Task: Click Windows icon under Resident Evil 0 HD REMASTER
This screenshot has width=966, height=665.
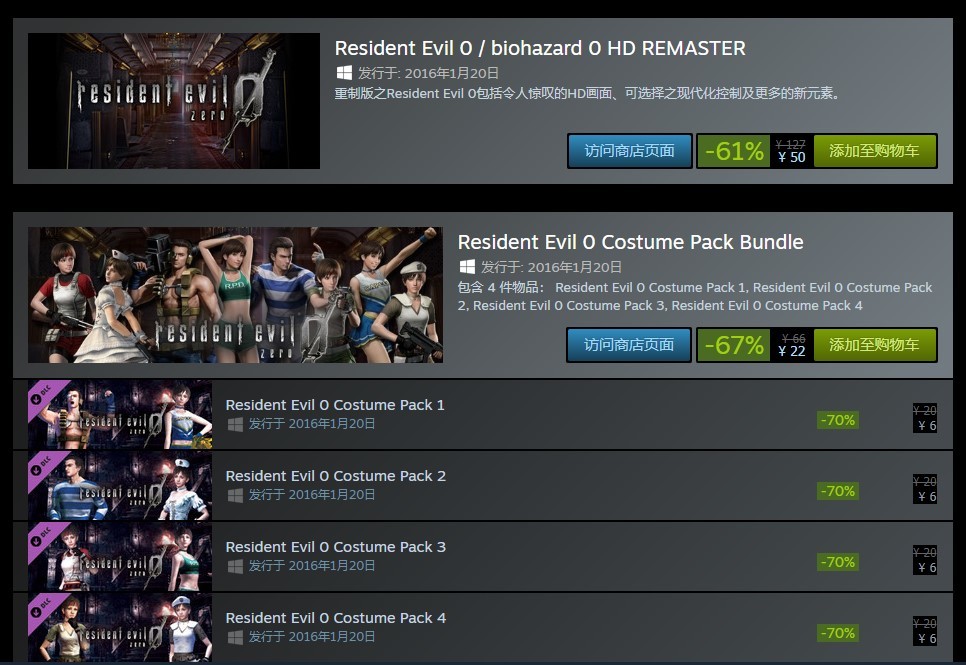Action: (344, 73)
